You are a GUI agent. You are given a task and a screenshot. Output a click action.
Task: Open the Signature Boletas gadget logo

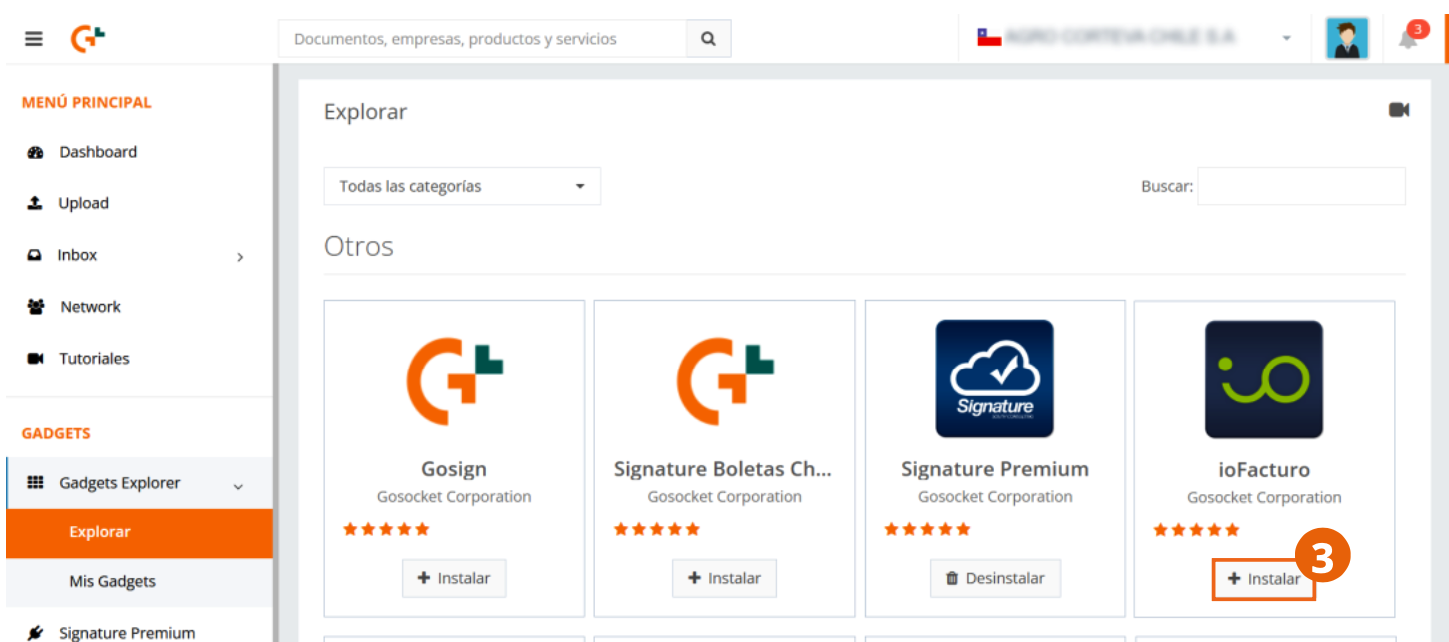(x=725, y=380)
